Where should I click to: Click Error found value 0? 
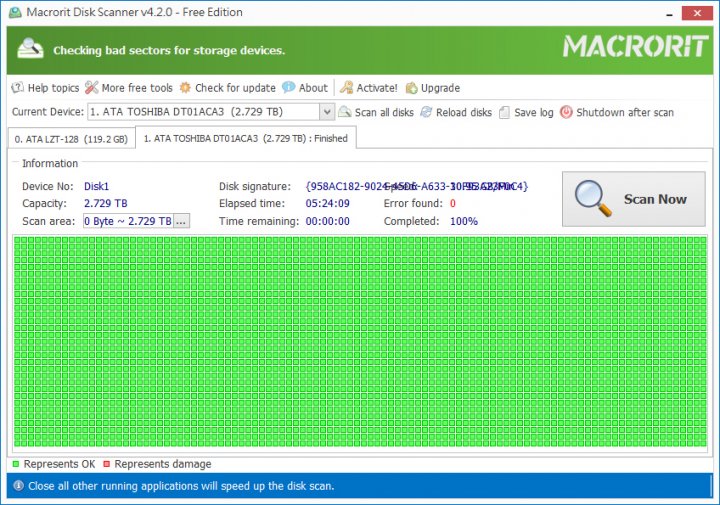tap(453, 203)
